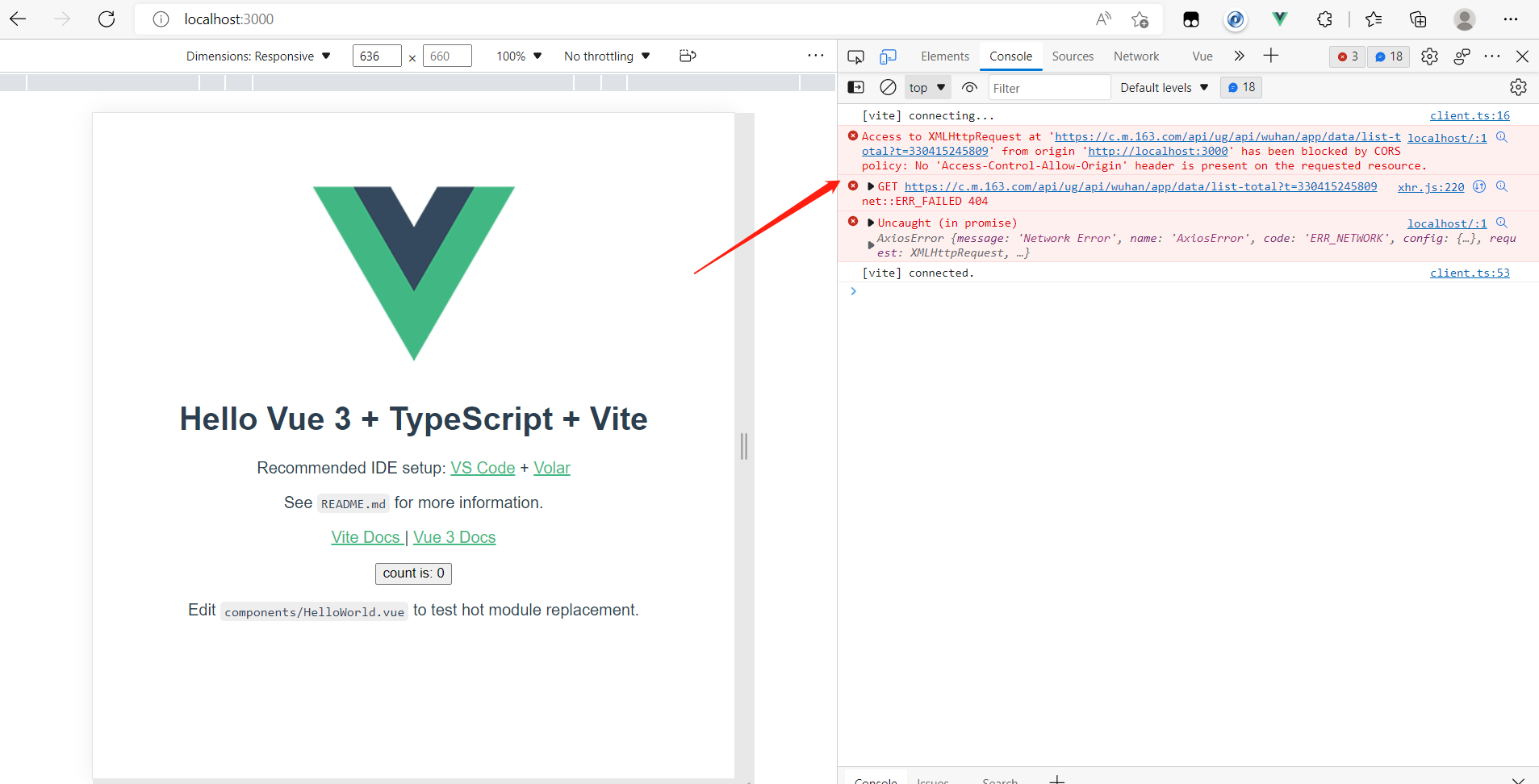Open the Dimensions: Responsive dropdown
The width and height of the screenshot is (1539, 784).
(x=258, y=56)
